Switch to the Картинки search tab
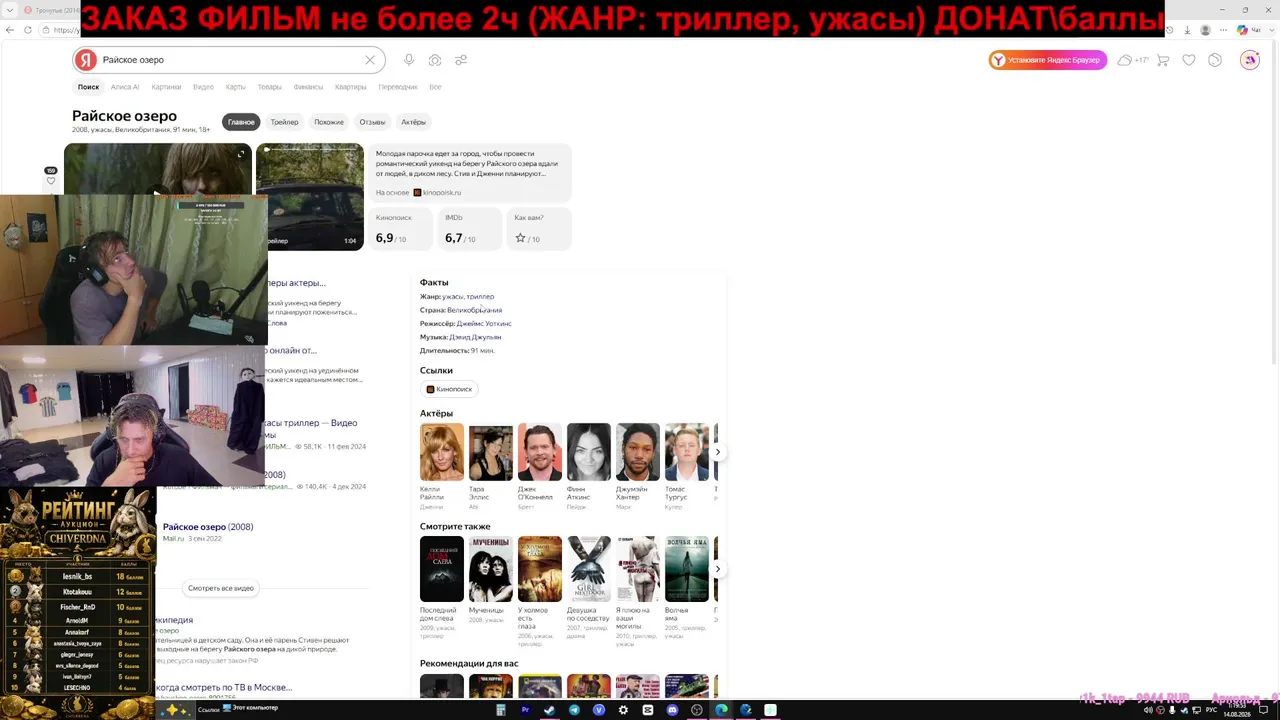Image resolution: width=1280 pixels, height=720 pixels. (166, 87)
